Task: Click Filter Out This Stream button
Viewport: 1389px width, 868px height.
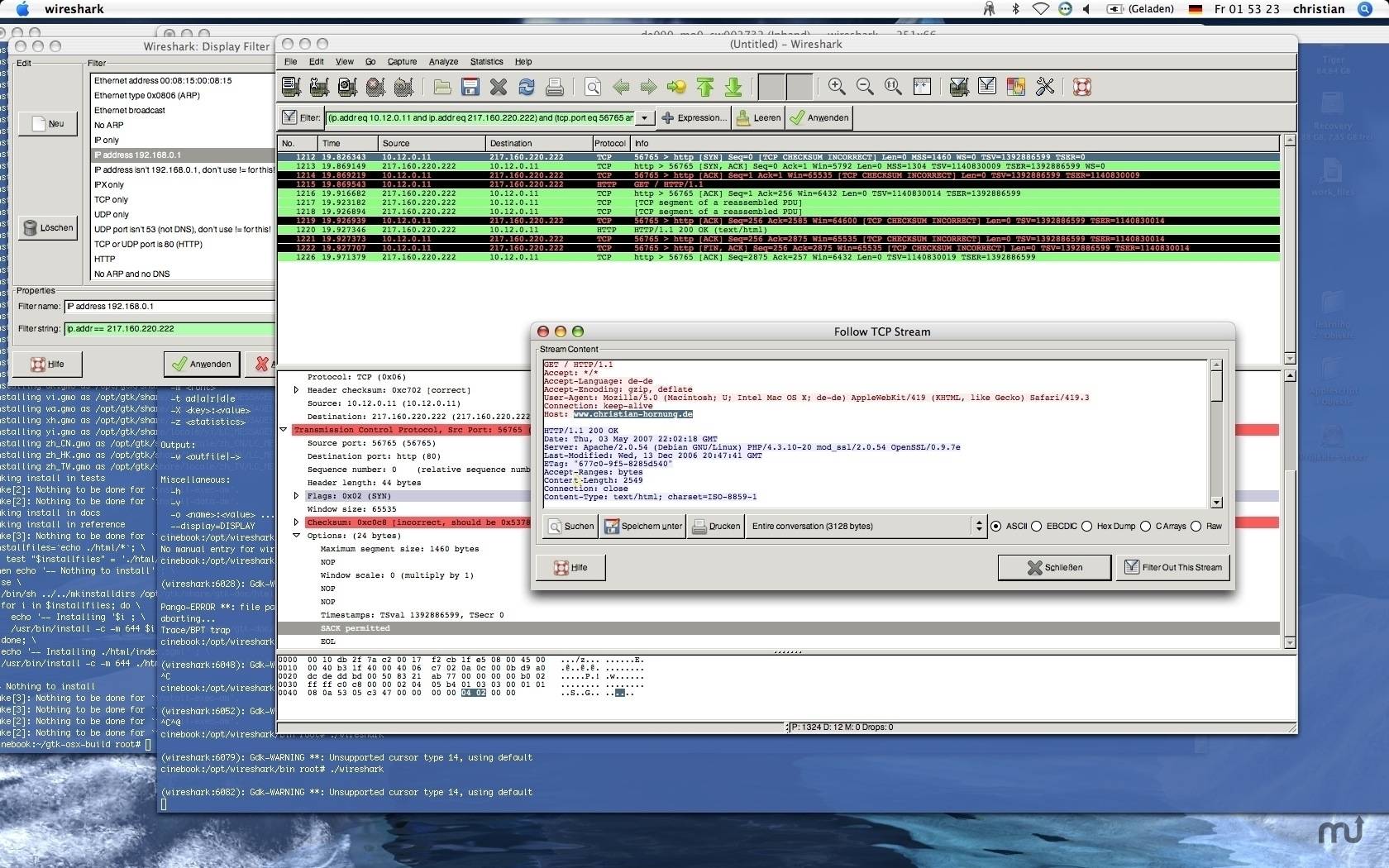Action: pos(1173,568)
